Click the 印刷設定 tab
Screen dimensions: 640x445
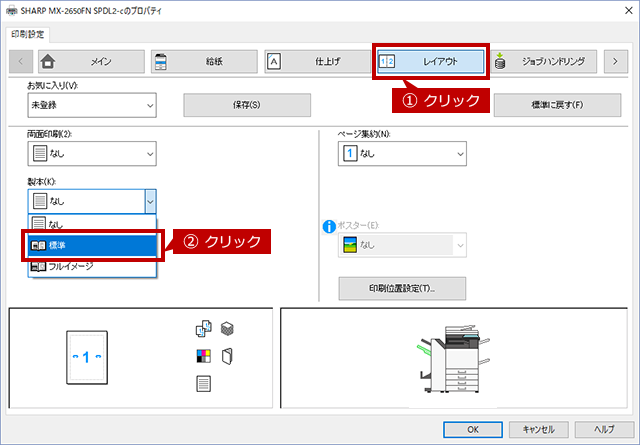[x=28, y=35]
